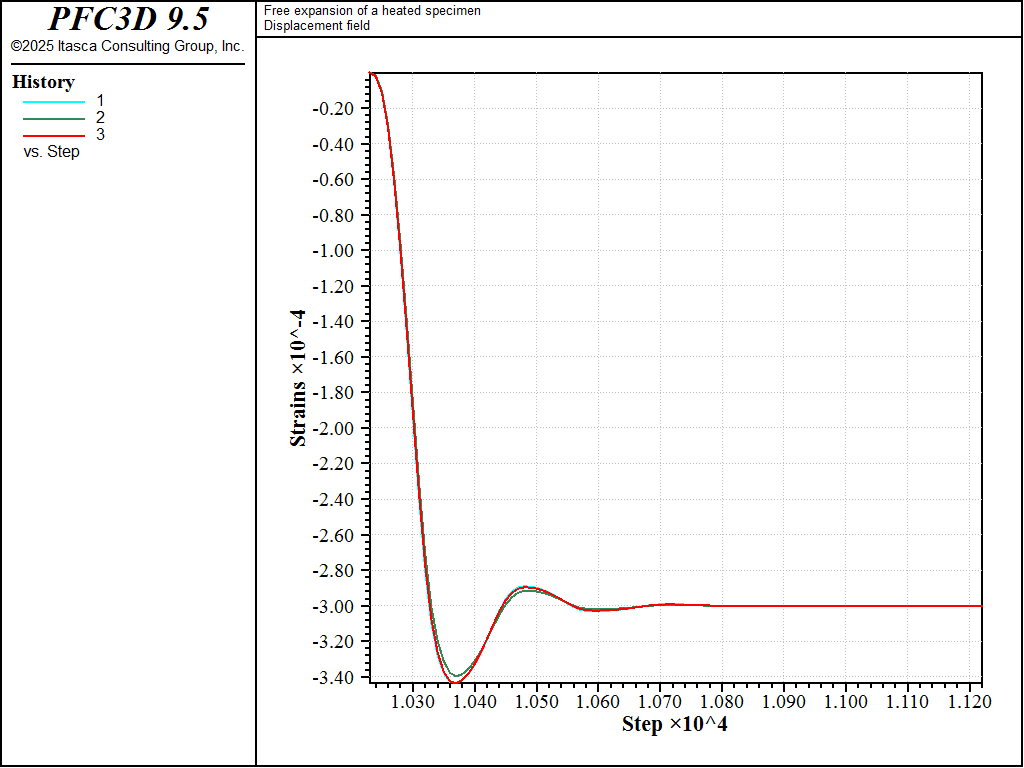Viewport: 1024px width, 768px height.
Task: Select the History legend heading
Action: pyautogui.click(x=43, y=82)
